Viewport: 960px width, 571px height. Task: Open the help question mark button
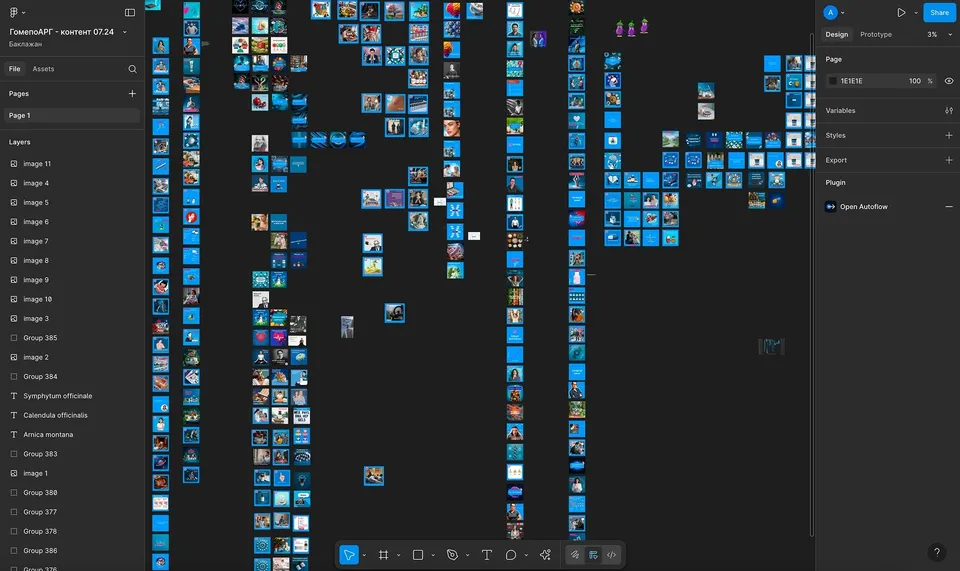coord(937,552)
